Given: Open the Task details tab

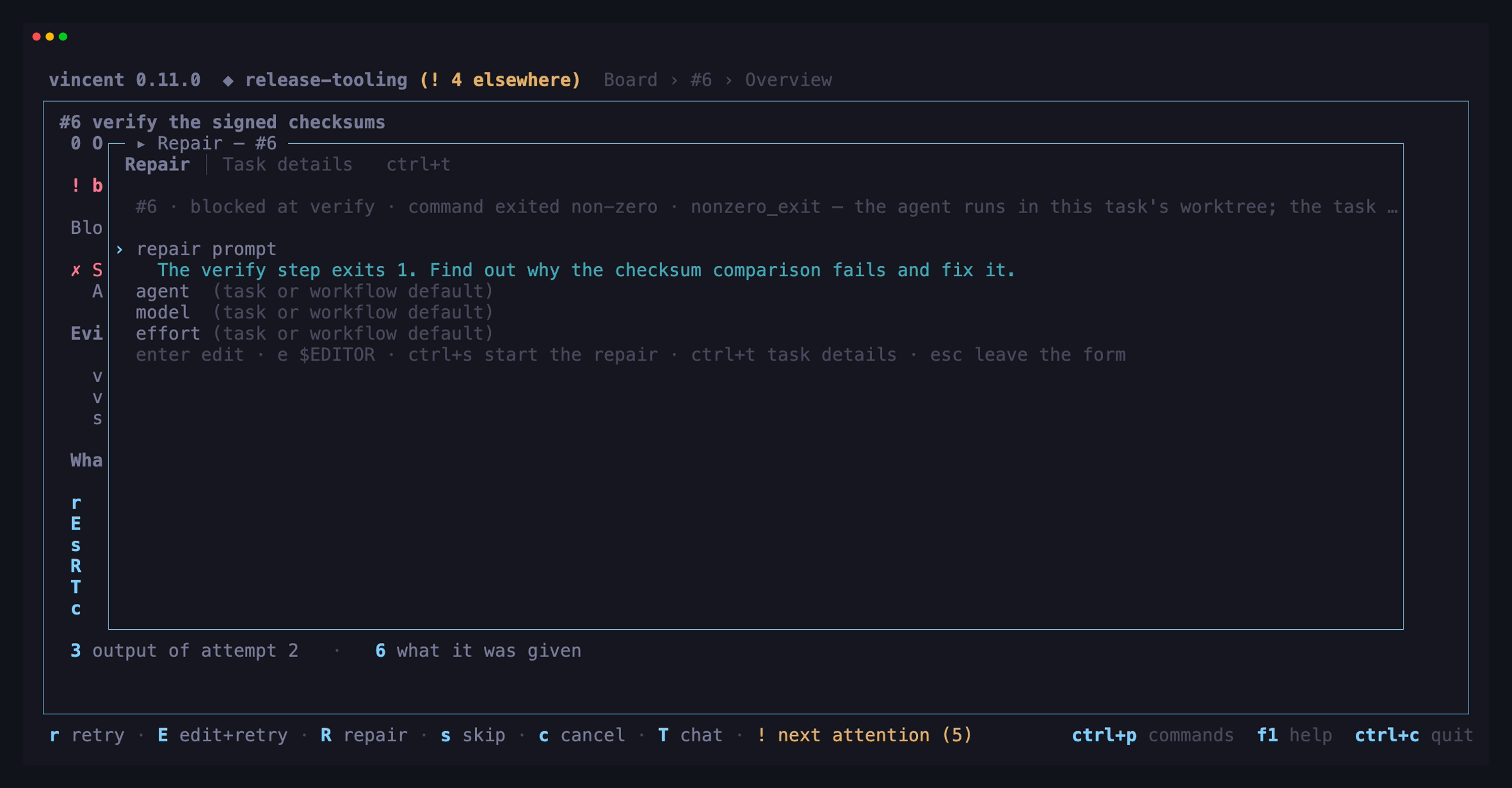Looking at the screenshot, I should 287,165.
